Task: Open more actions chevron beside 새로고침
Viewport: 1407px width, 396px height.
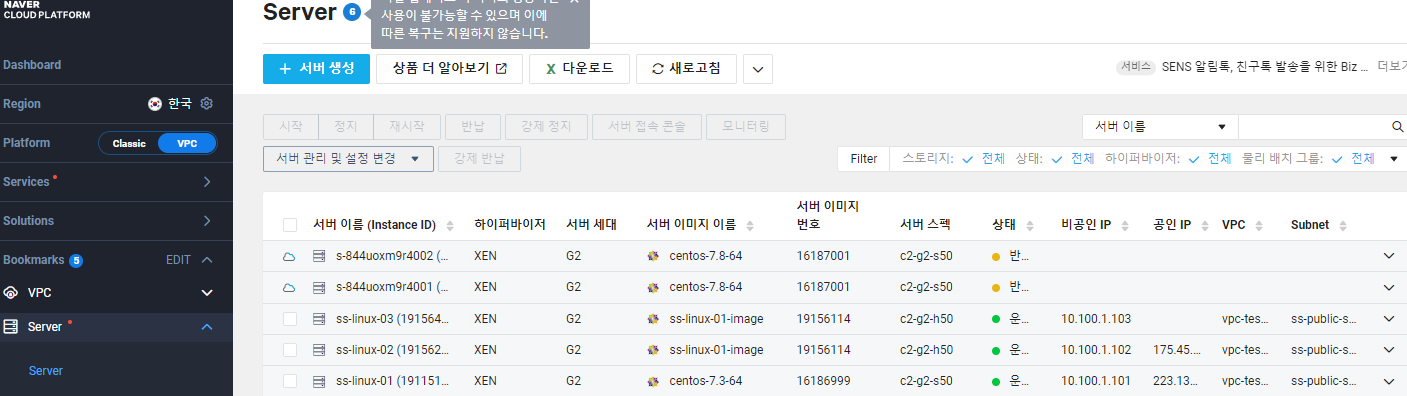Action: 757,69
